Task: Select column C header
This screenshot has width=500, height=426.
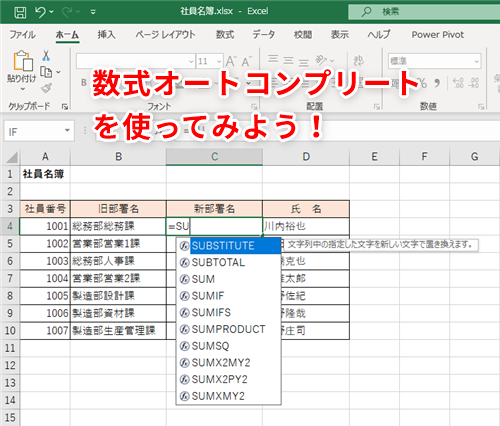Action: [214, 157]
